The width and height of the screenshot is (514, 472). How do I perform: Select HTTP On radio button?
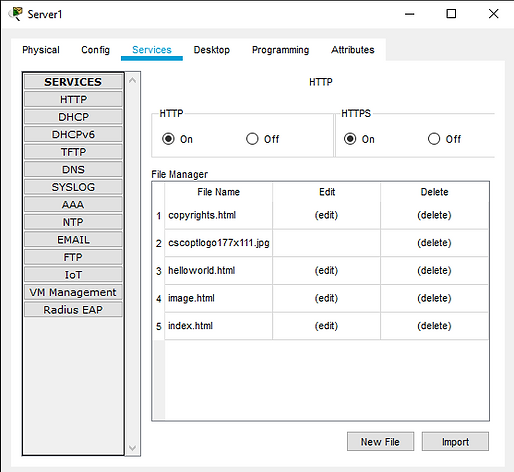tap(168, 139)
